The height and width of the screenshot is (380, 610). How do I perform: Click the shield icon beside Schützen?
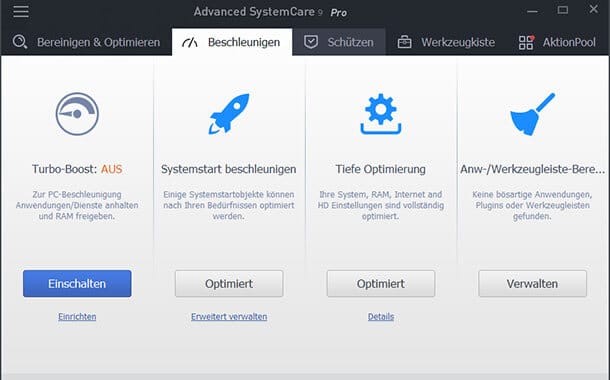pos(311,42)
